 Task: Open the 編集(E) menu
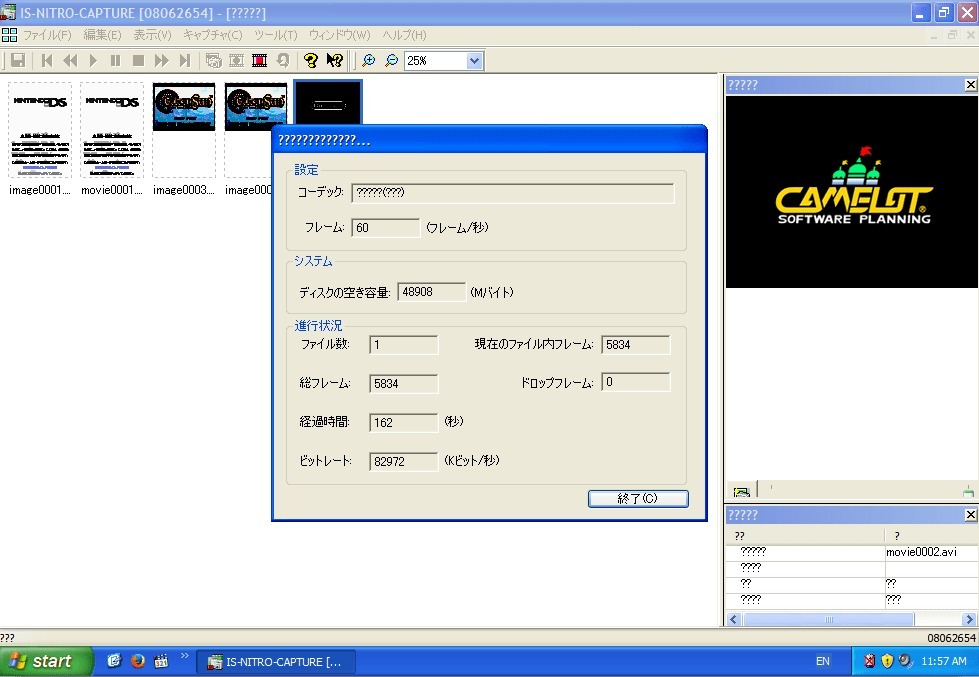[102, 35]
